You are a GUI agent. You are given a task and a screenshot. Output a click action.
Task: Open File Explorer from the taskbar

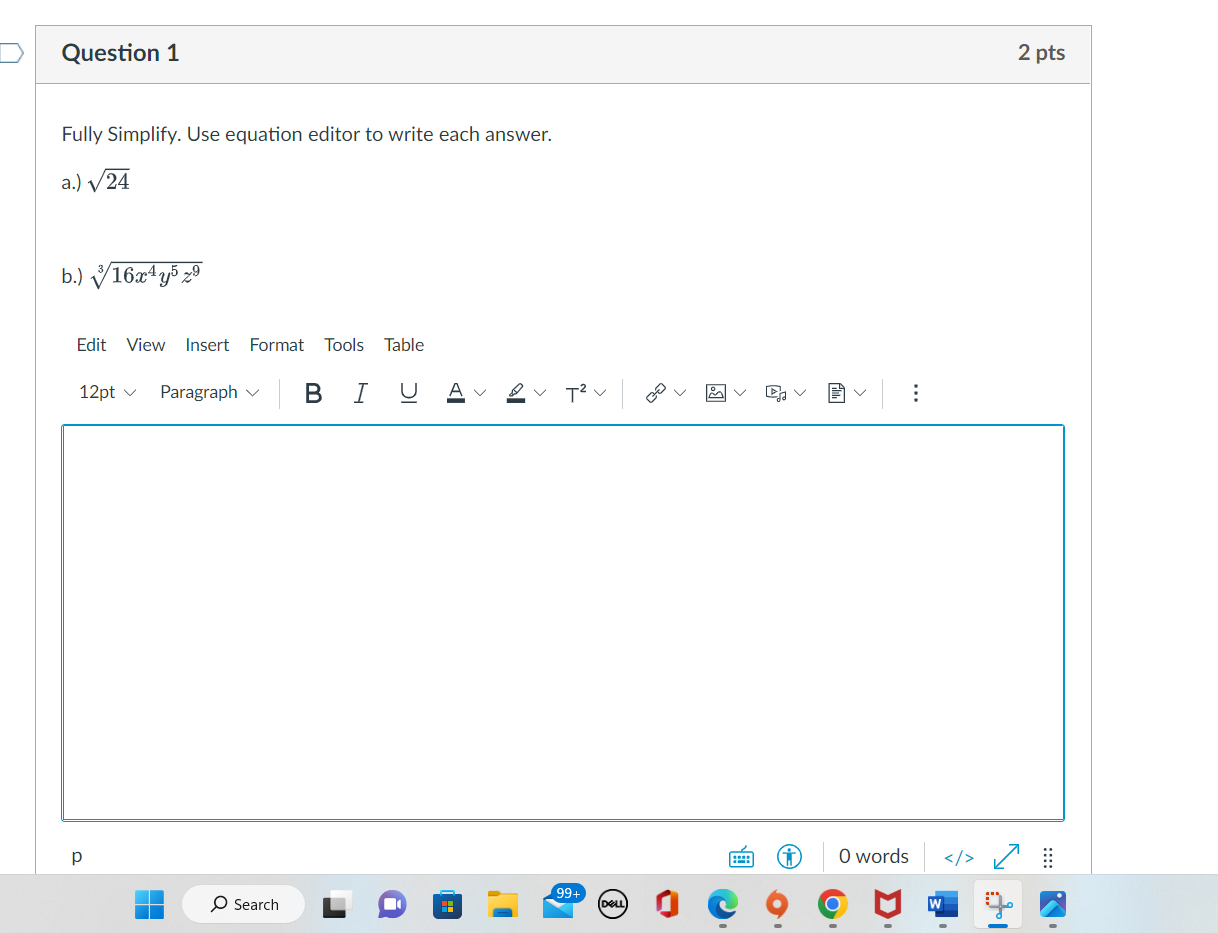point(503,904)
